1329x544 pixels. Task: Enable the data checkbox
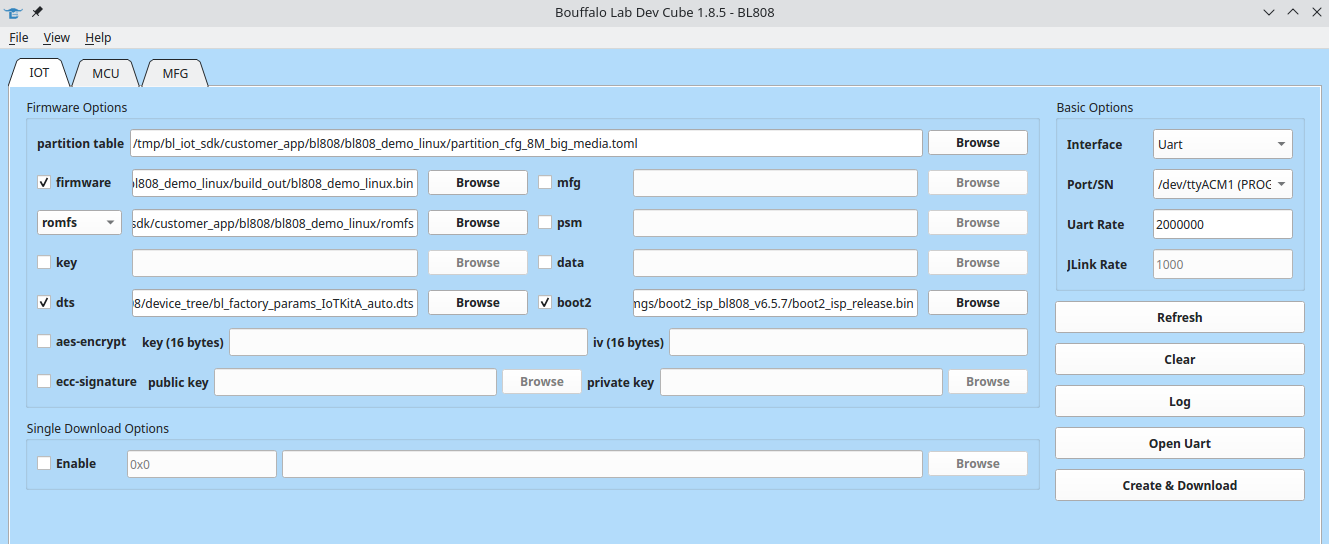pyautogui.click(x=545, y=263)
